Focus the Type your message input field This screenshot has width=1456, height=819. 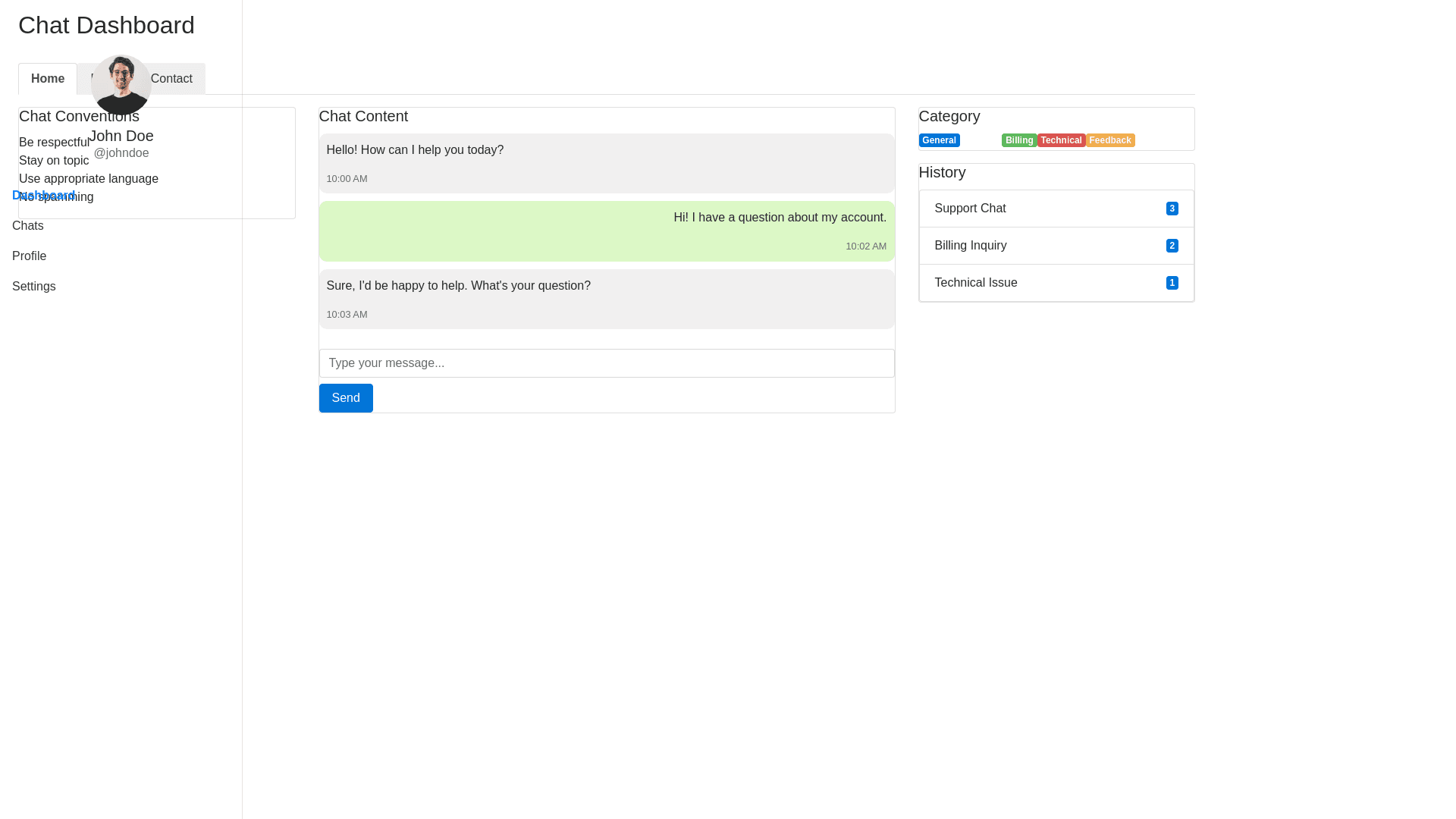[x=606, y=363]
